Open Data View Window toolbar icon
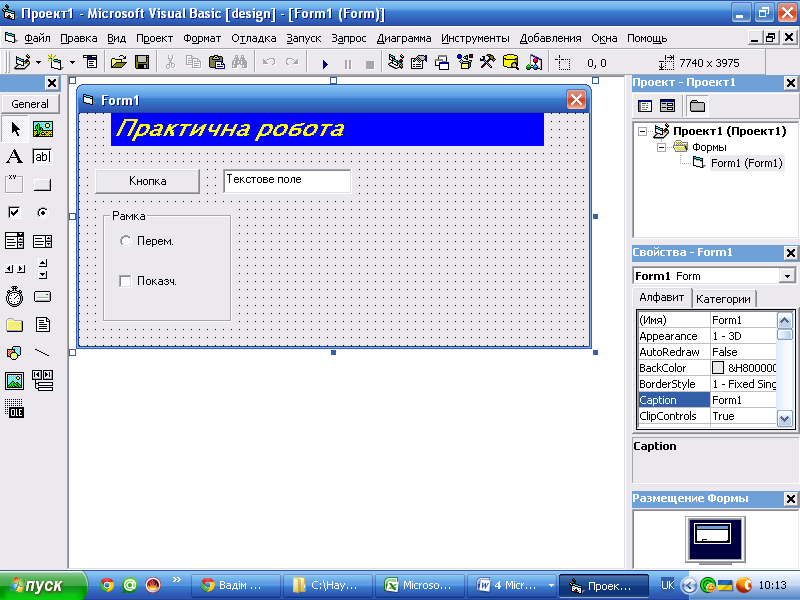 click(510, 63)
